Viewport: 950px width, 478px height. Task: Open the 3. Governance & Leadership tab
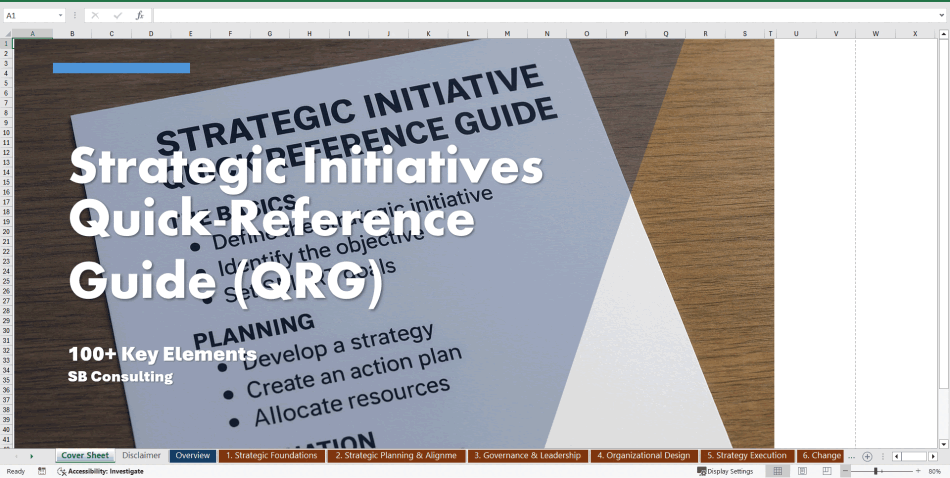click(527, 456)
